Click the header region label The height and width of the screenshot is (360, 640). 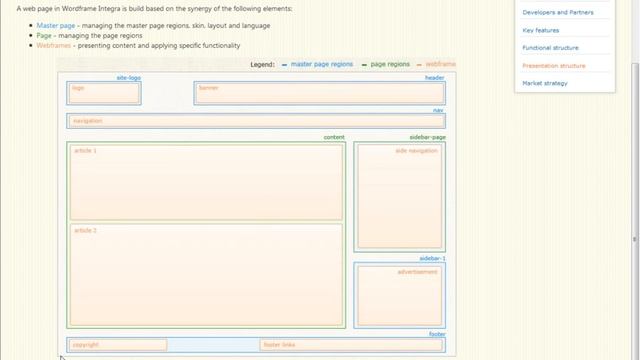coord(434,78)
